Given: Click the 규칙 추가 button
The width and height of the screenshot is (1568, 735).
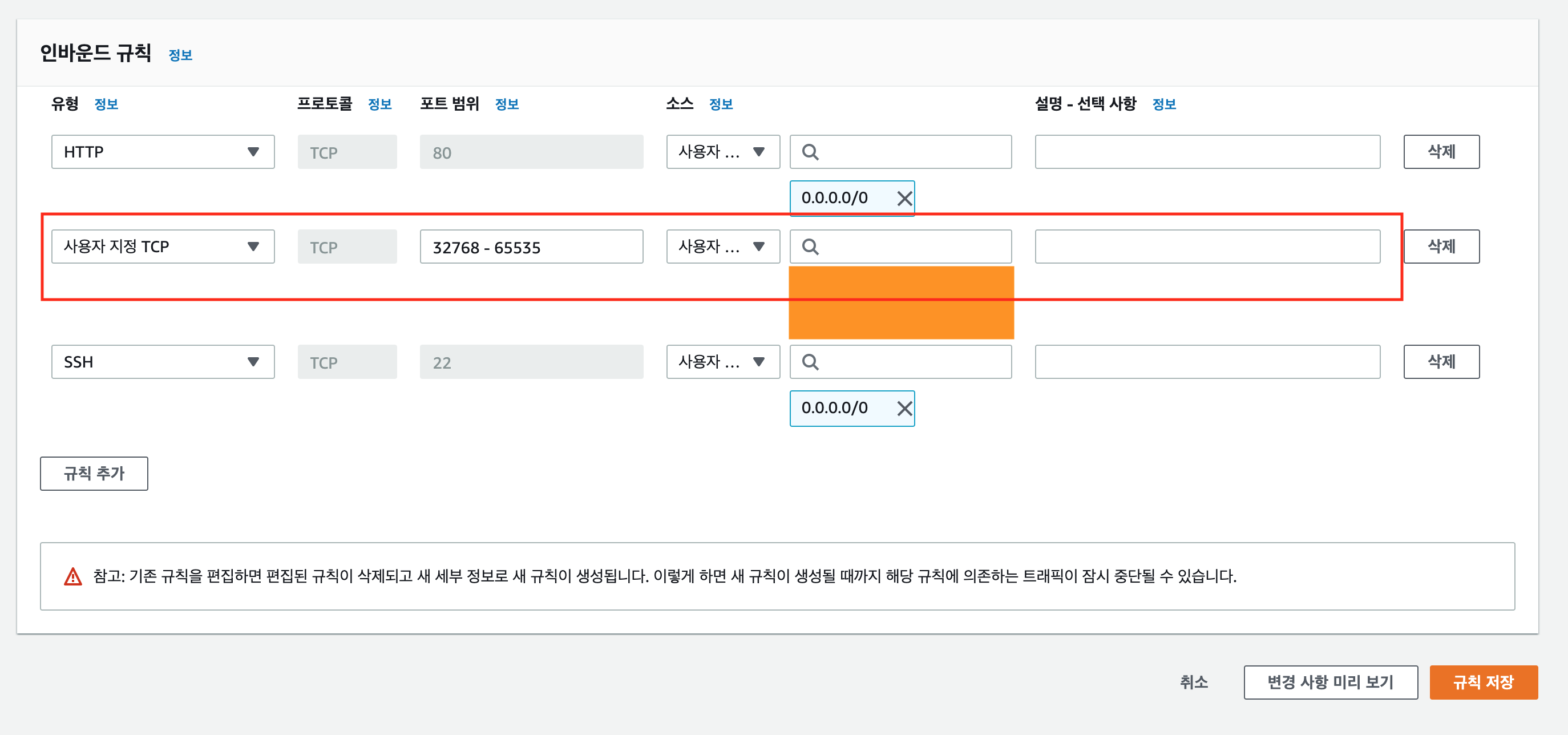Looking at the screenshot, I should point(94,474).
